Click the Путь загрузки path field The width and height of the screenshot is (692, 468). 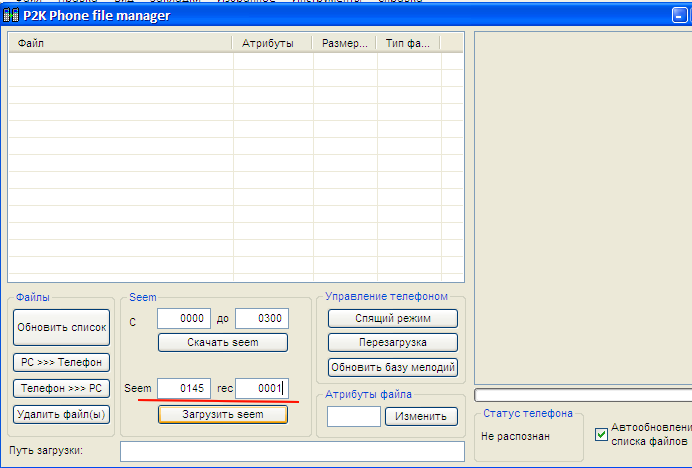pyautogui.click(x=292, y=452)
